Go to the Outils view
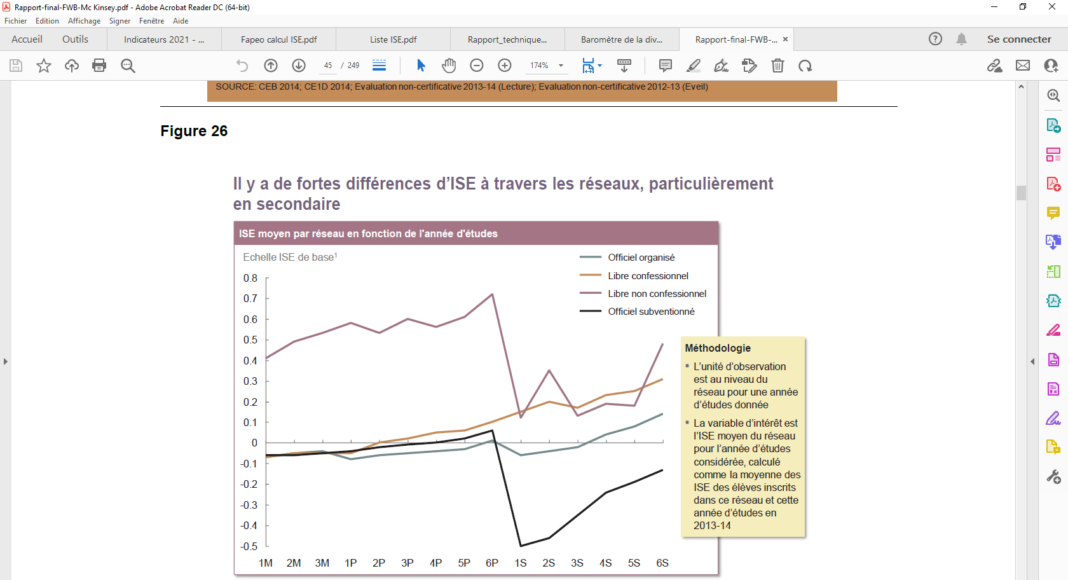This screenshot has width=1068, height=580. pos(75,39)
